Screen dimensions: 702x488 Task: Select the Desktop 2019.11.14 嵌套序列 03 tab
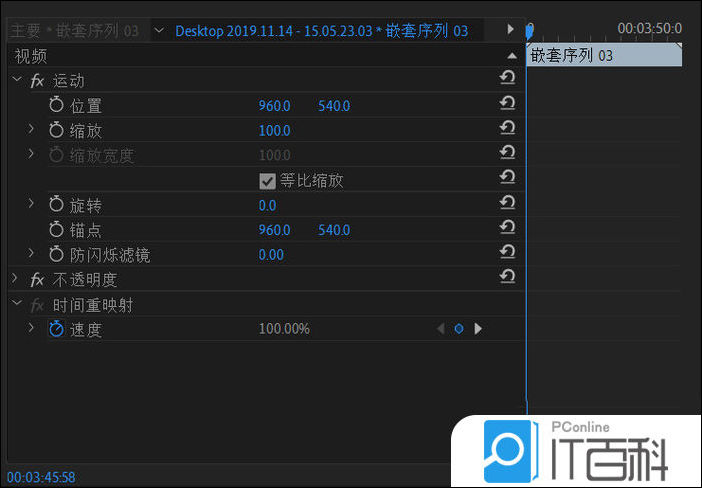tap(321, 31)
